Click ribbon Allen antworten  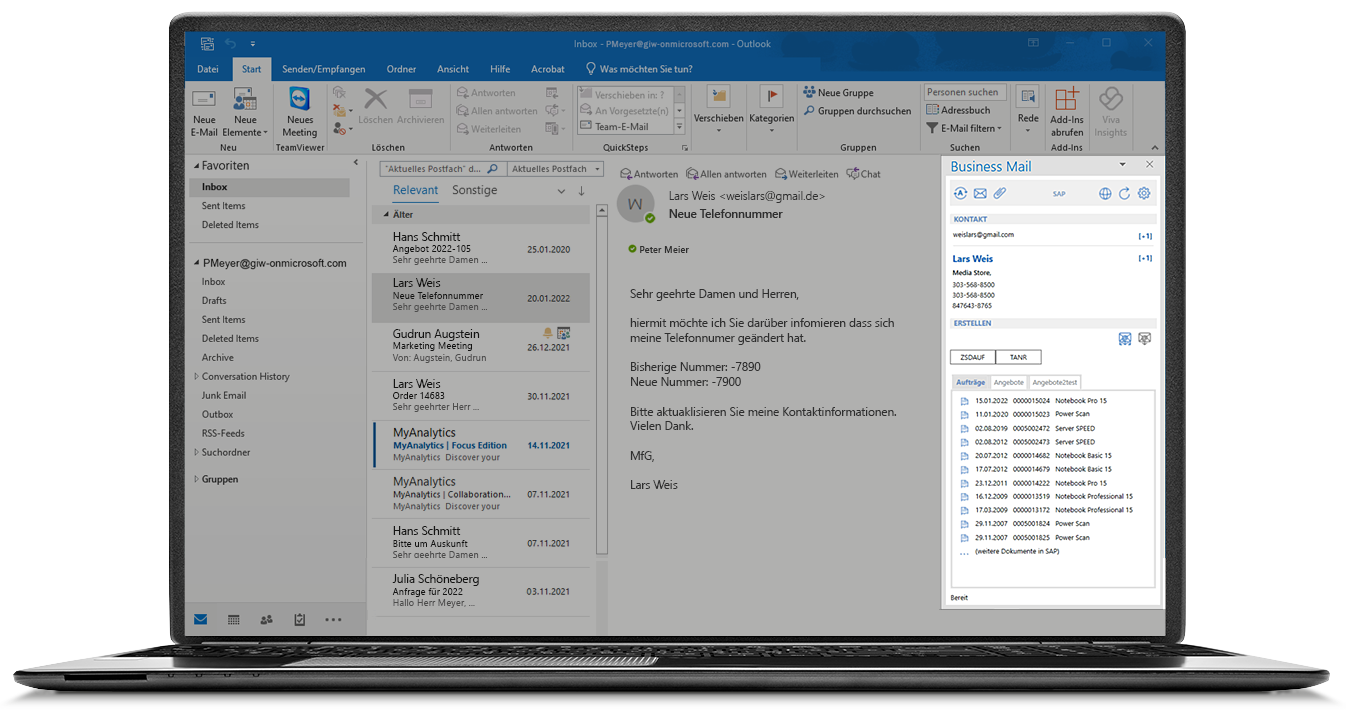click(497, 111)
